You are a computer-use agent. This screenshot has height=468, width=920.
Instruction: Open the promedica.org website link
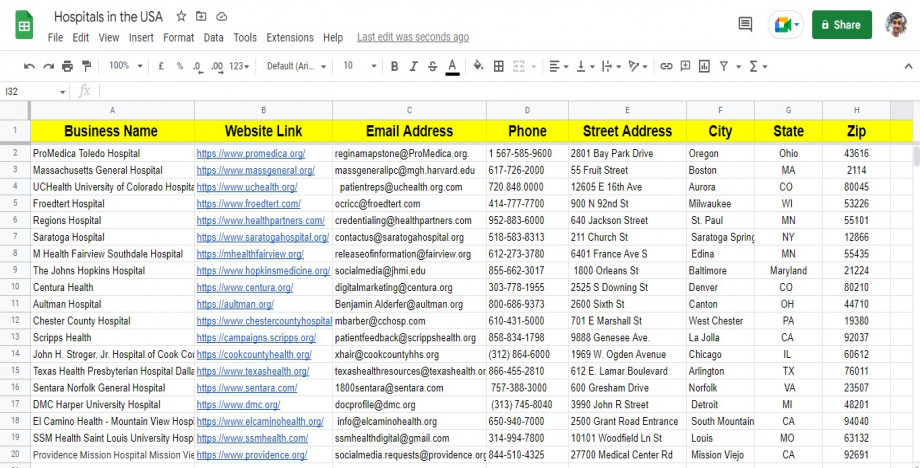pyautogui.click(x=250, y=154)
